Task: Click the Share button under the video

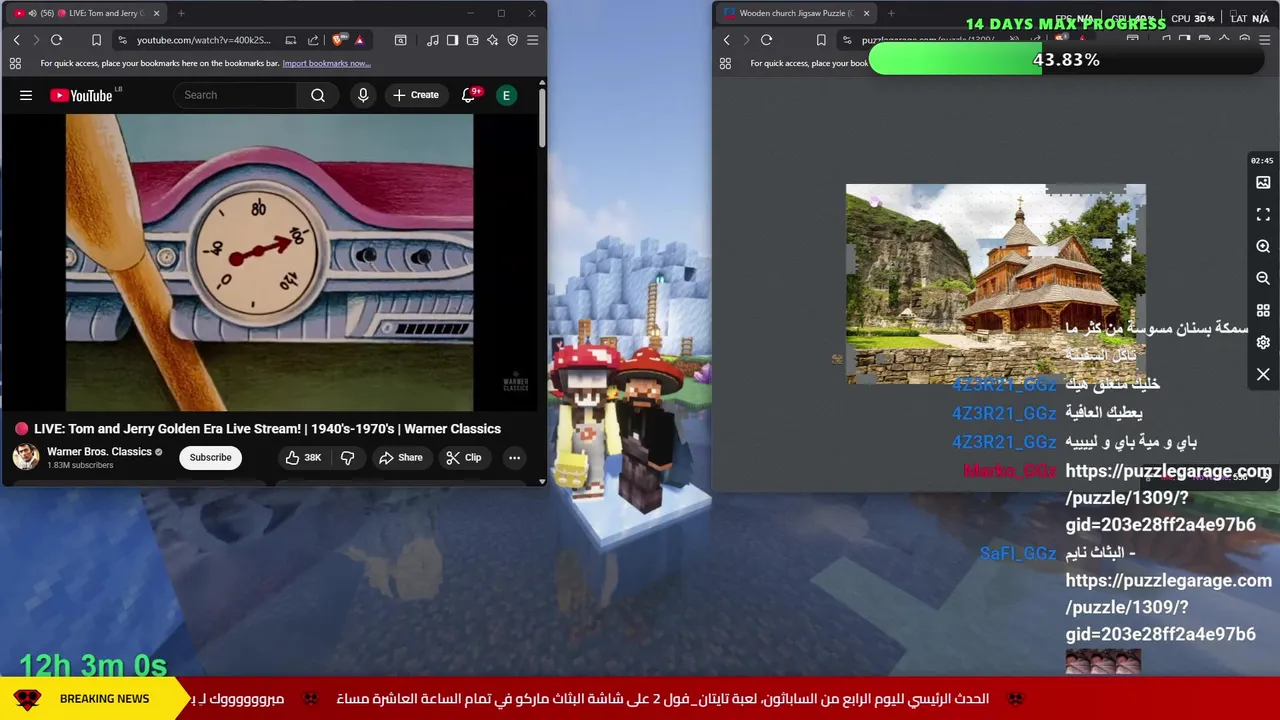Action: (400, 457)
